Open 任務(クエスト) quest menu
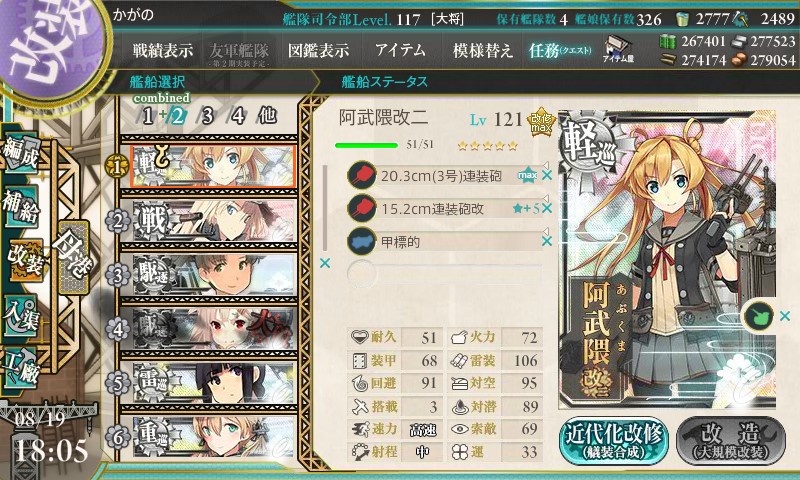 point(560,50)
